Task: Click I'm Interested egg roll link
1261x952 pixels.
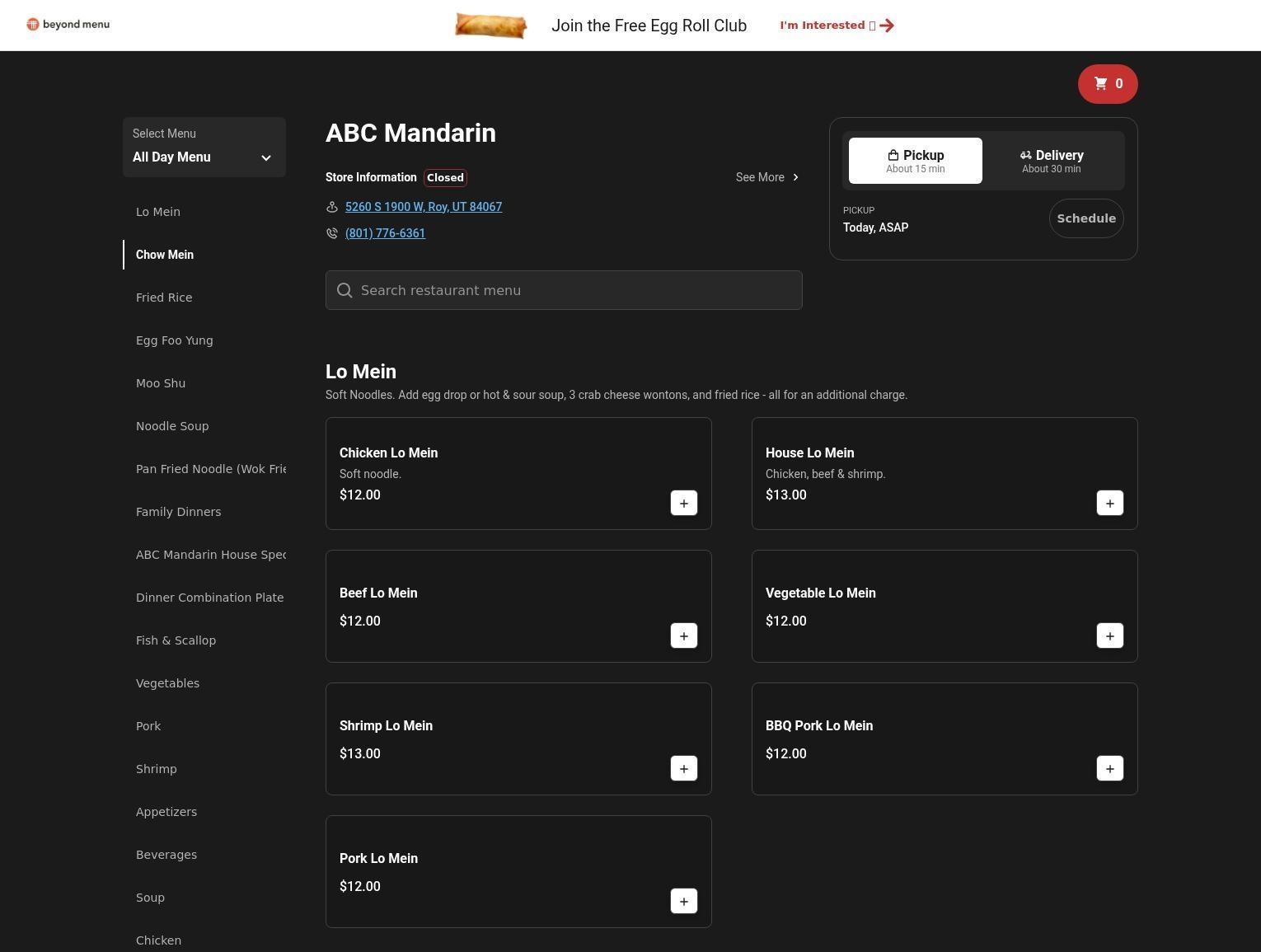Action: coord(836,26)
